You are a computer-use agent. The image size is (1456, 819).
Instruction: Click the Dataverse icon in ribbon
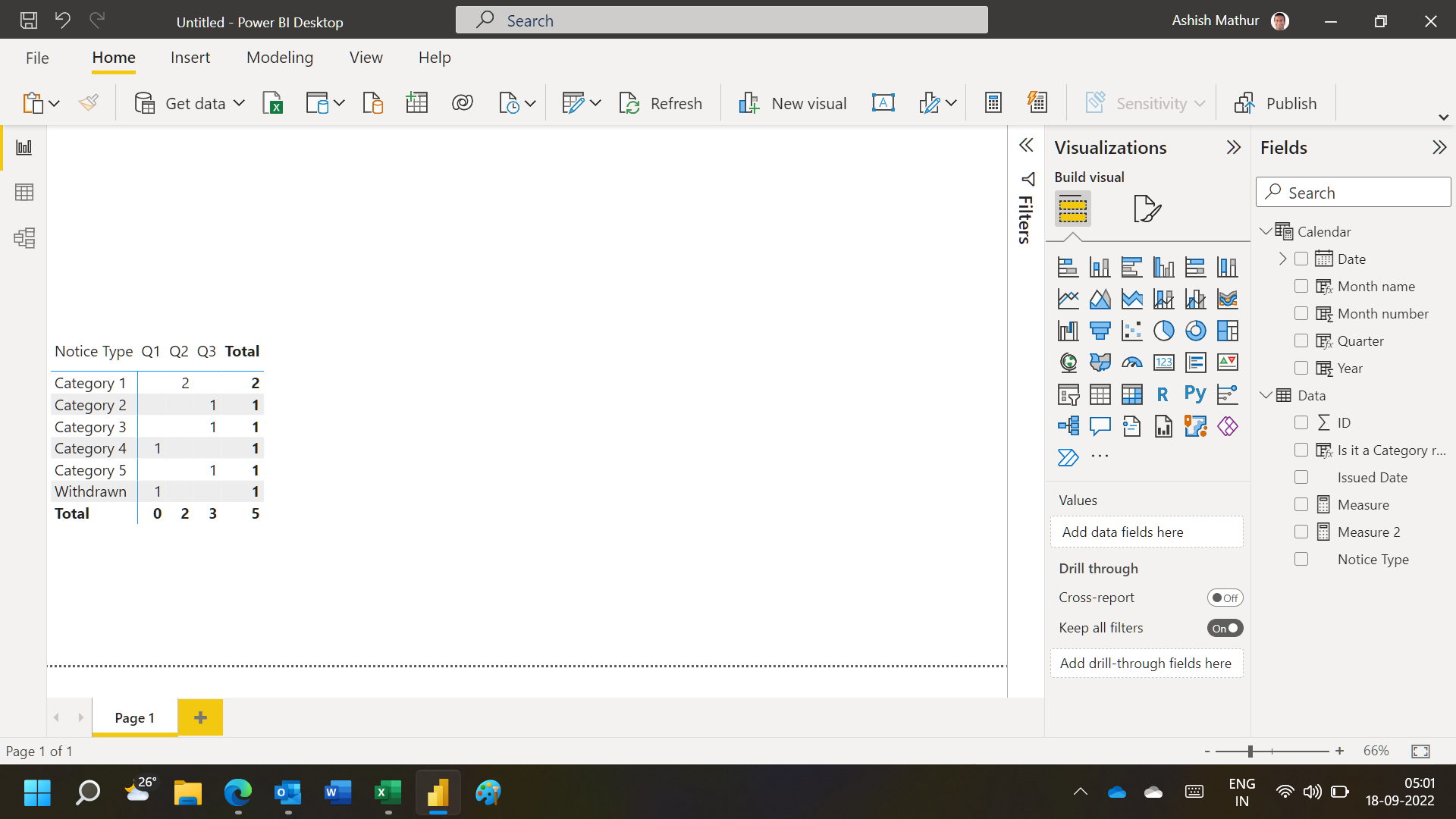coord(463,103)
